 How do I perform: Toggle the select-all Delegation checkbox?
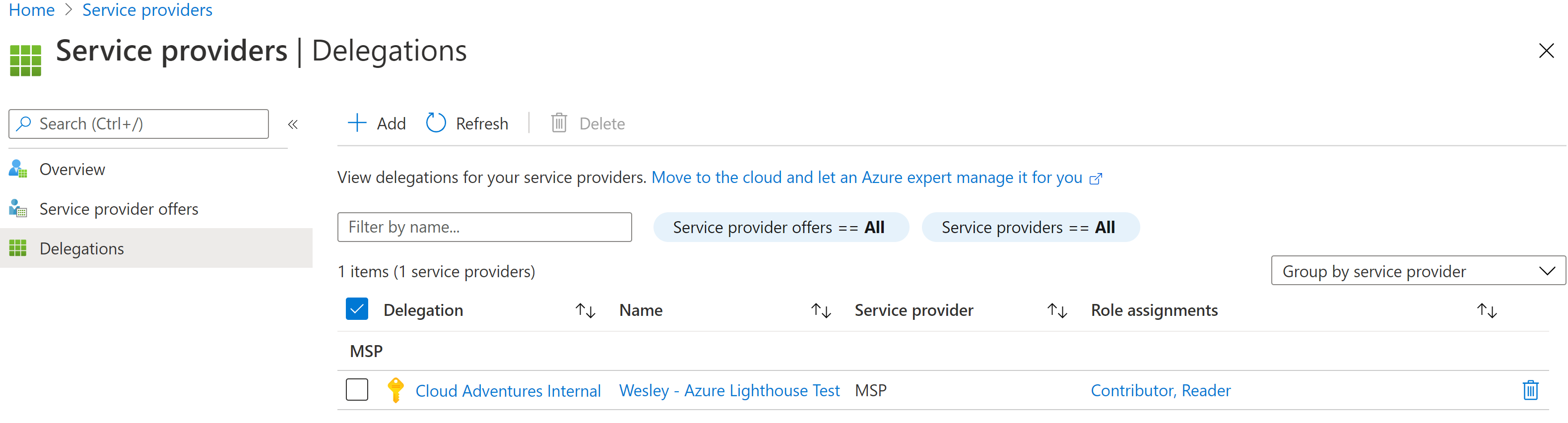(357, 309)
